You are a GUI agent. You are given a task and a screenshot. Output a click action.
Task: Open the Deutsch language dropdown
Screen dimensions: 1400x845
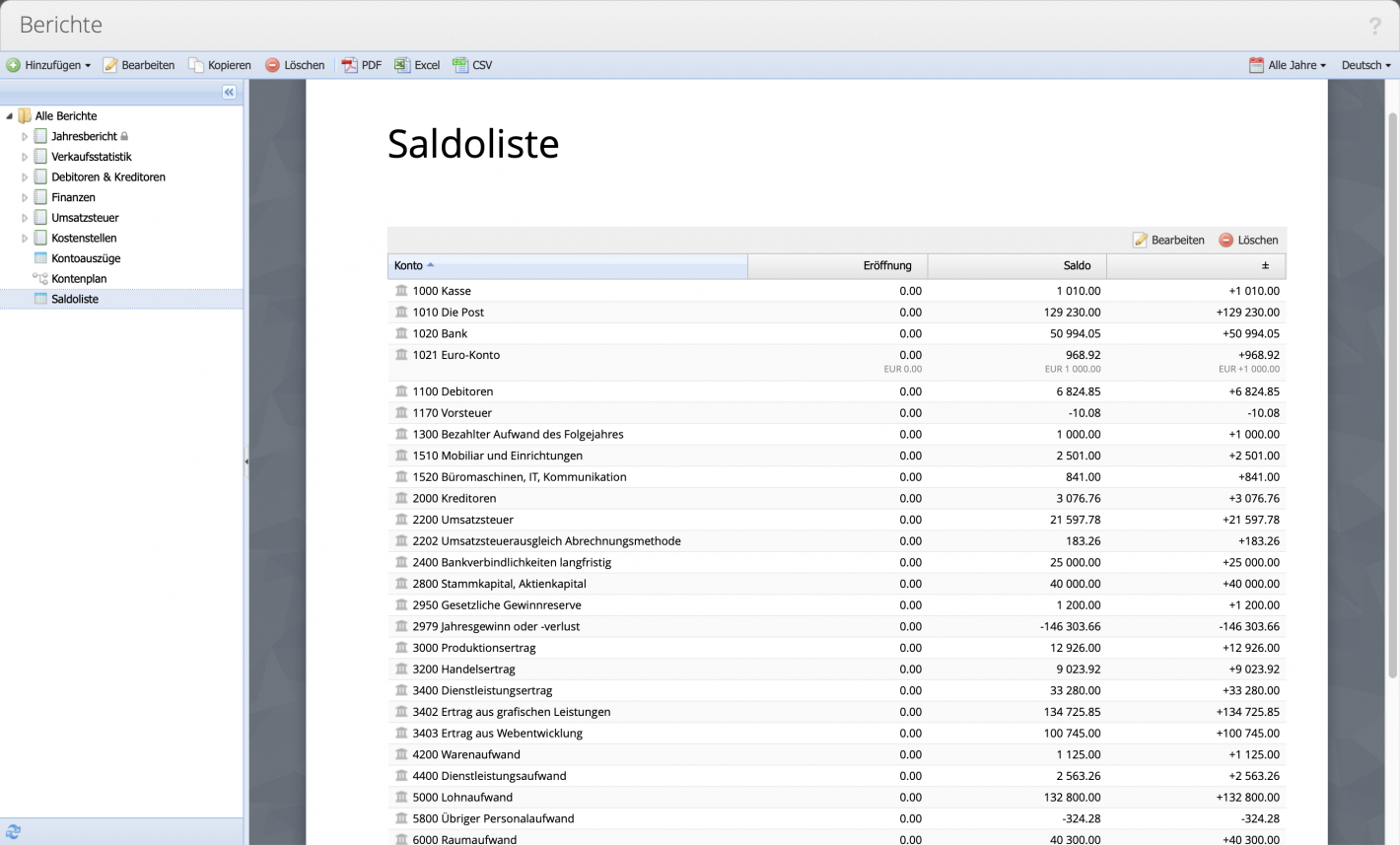(x=1365, y=64)
